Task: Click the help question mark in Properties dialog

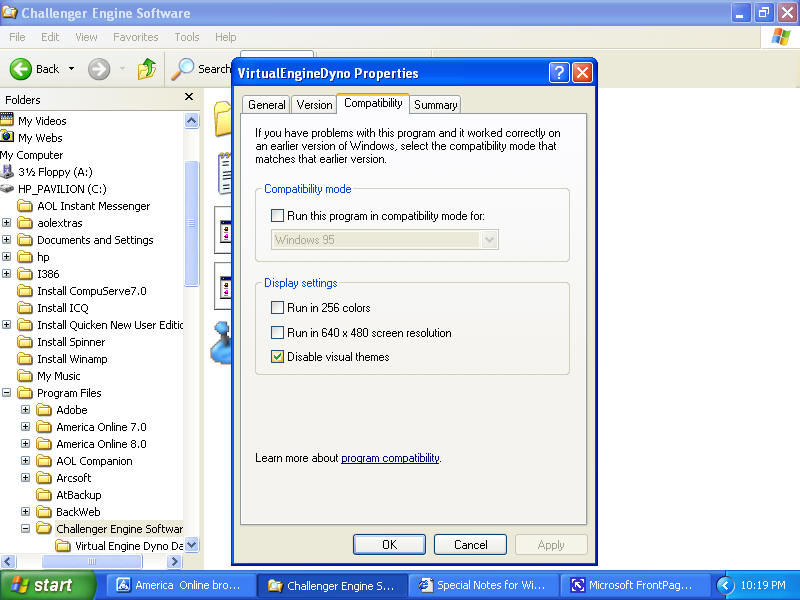Action: tap(559, 73)
